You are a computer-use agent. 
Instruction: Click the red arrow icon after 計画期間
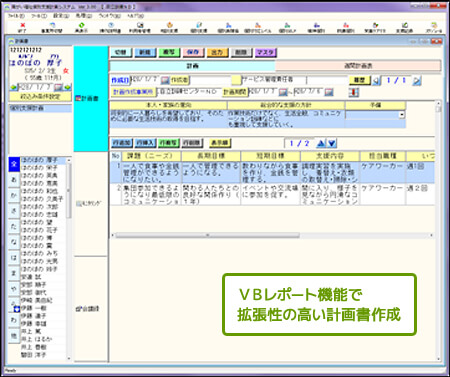[x=354, y=92]
